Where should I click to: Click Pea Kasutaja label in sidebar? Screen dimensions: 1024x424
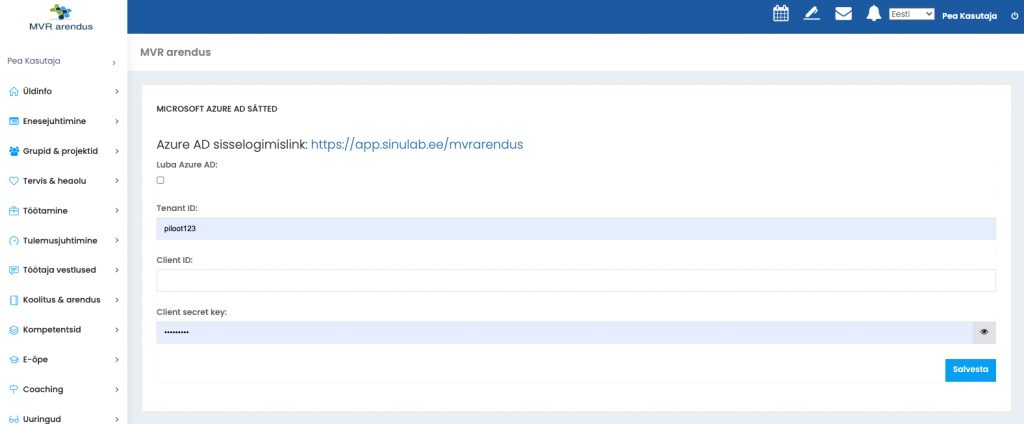34,61
